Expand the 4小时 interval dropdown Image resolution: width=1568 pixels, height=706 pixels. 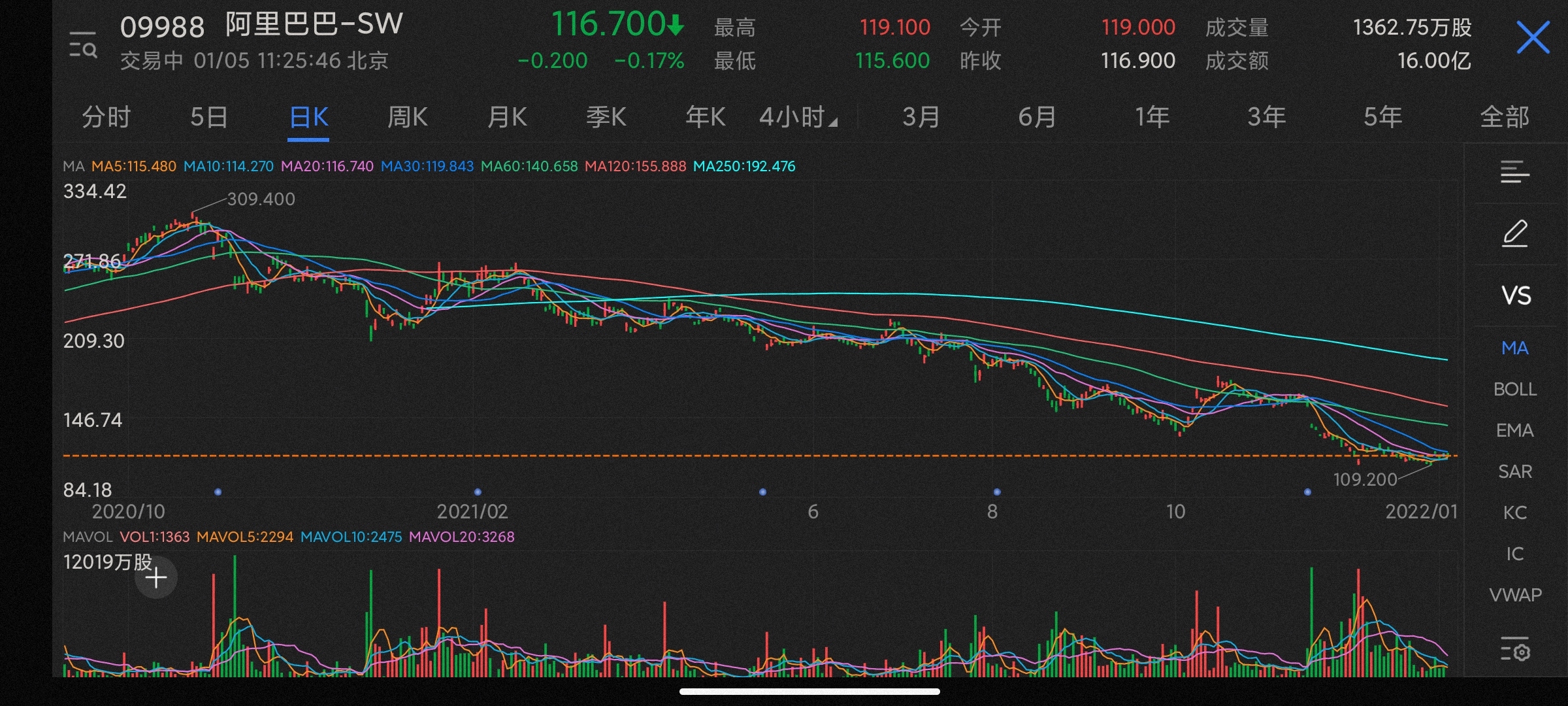[798, 118]
